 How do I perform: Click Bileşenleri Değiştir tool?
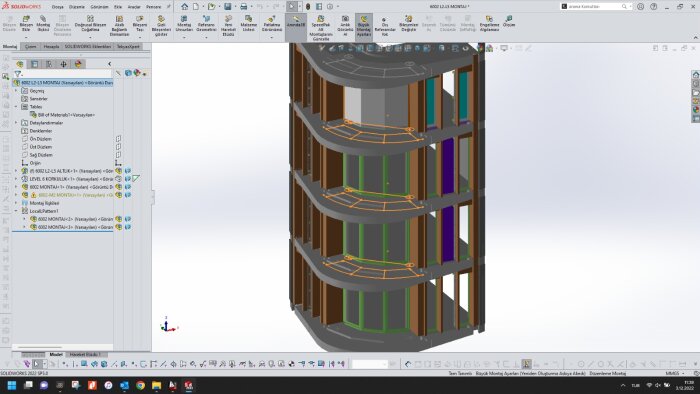tap(408, 24)
